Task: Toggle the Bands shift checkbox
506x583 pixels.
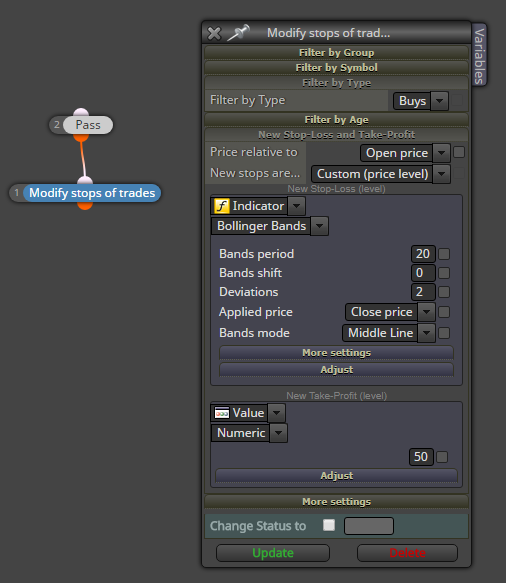Action: [x=444, y=273]
